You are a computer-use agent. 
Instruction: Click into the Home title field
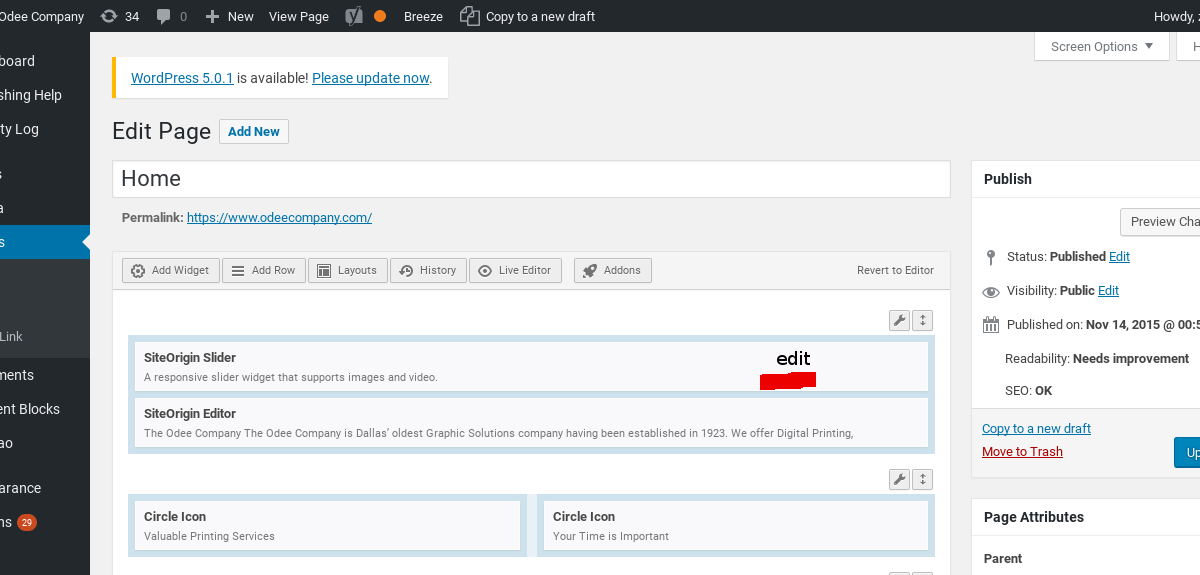click(x=530, y=179)
